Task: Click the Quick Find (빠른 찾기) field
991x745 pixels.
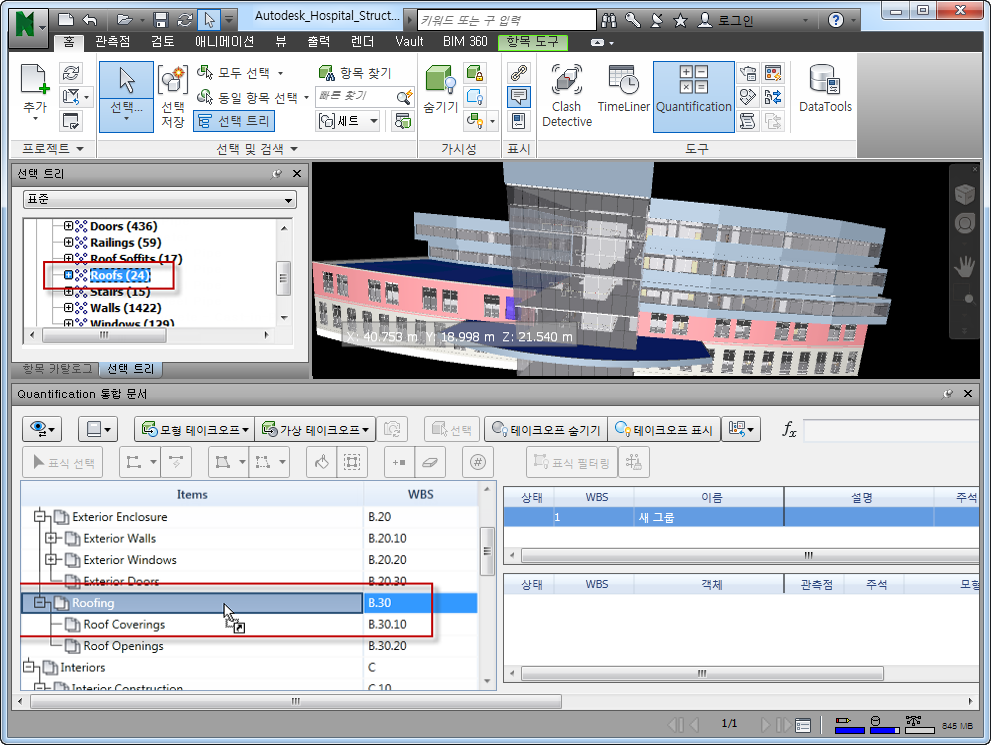Action: click(355, 96)
